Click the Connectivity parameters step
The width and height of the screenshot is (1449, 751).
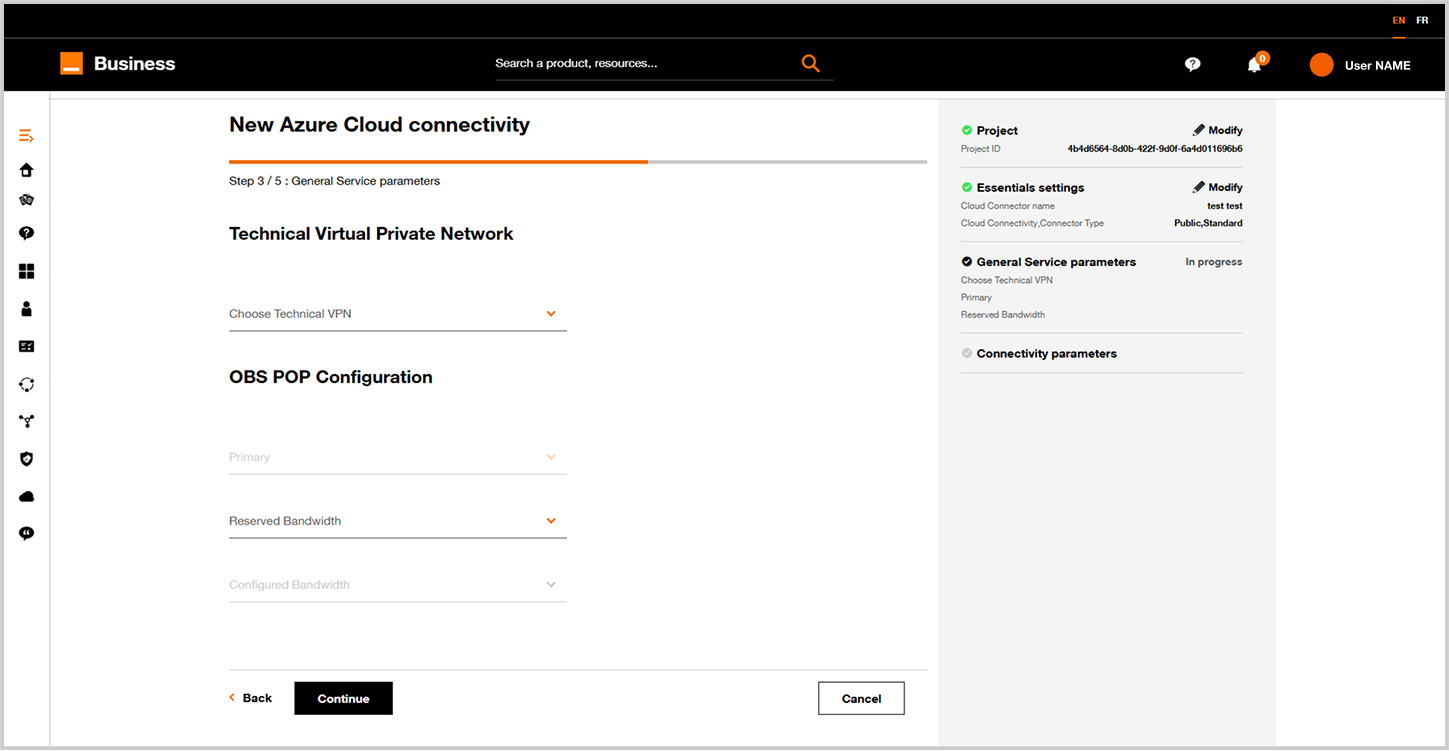tap(1046, 353)
